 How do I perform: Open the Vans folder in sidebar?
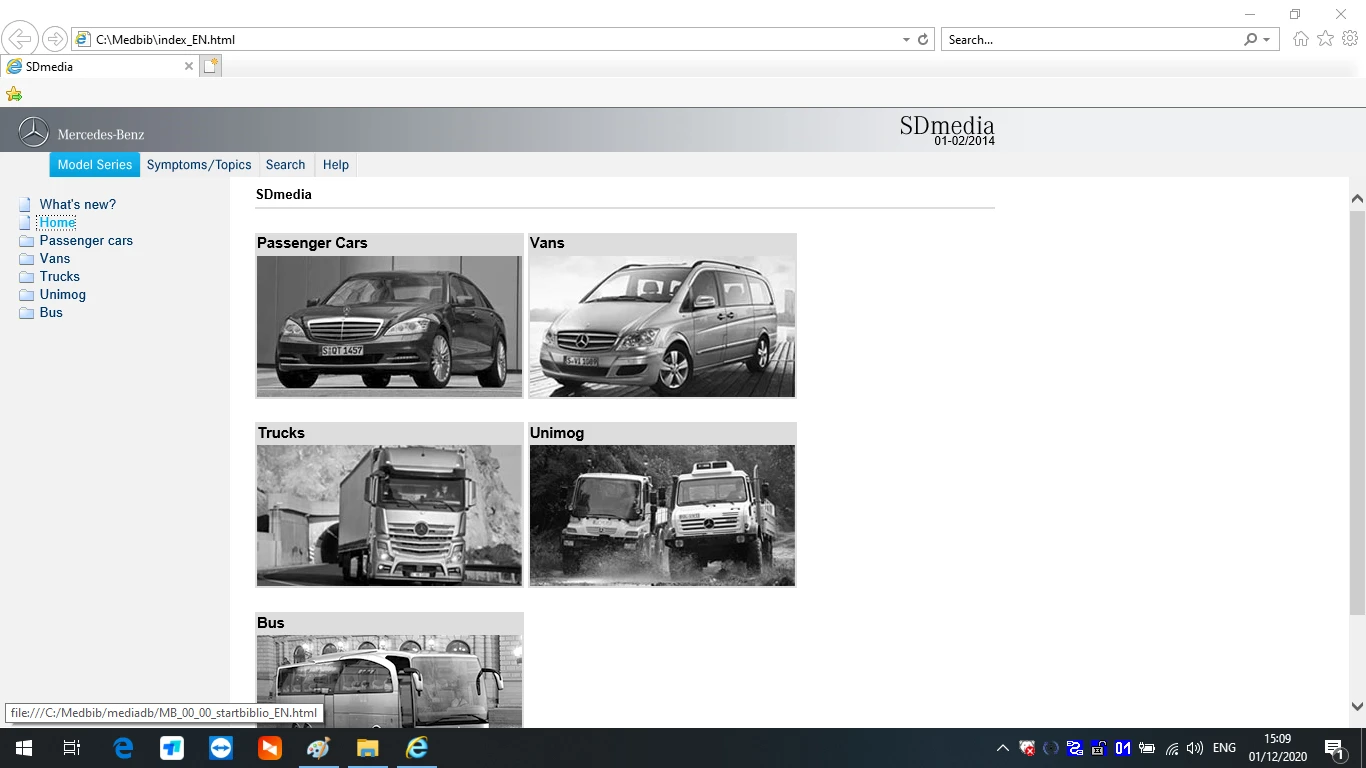tap(55, 258)
